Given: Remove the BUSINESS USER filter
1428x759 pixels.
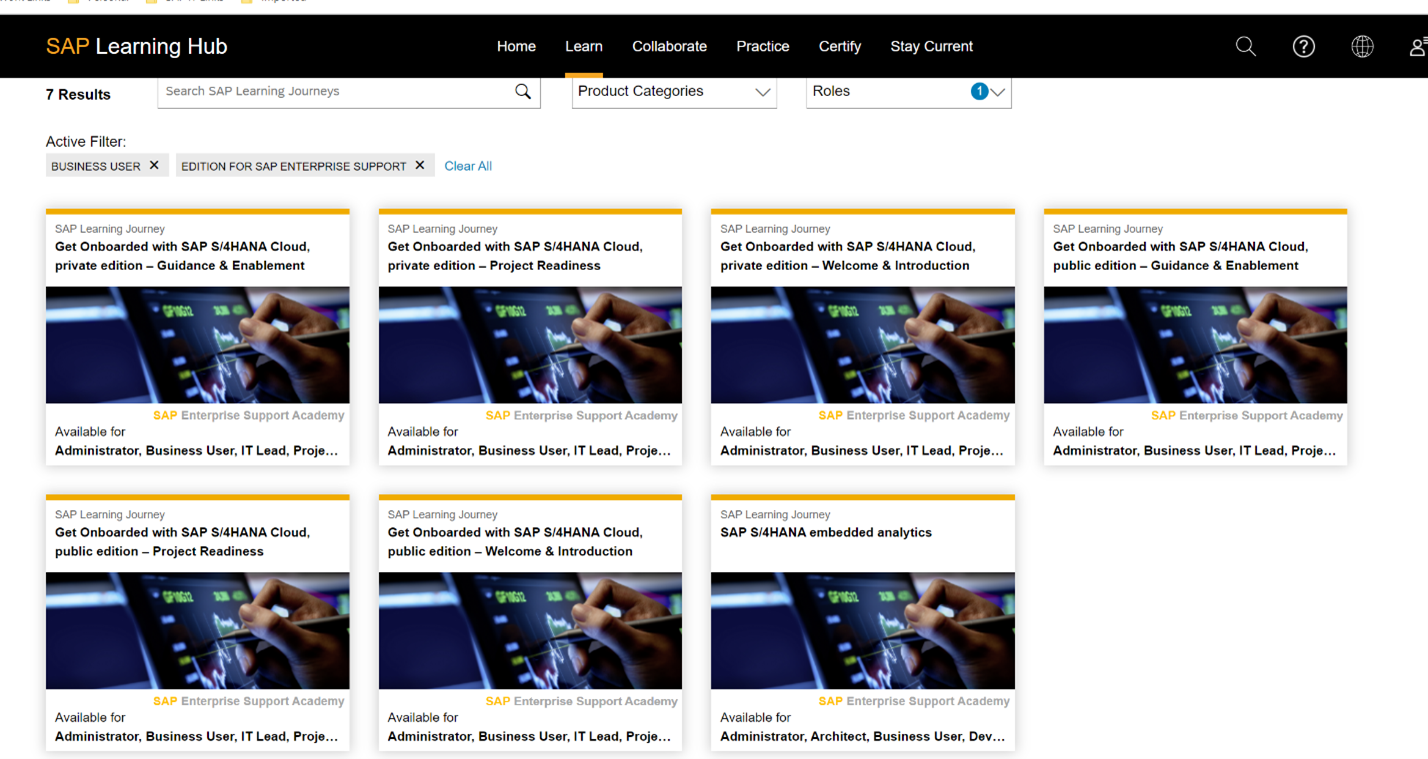Looking at the screenshot, I should point(154,165).
